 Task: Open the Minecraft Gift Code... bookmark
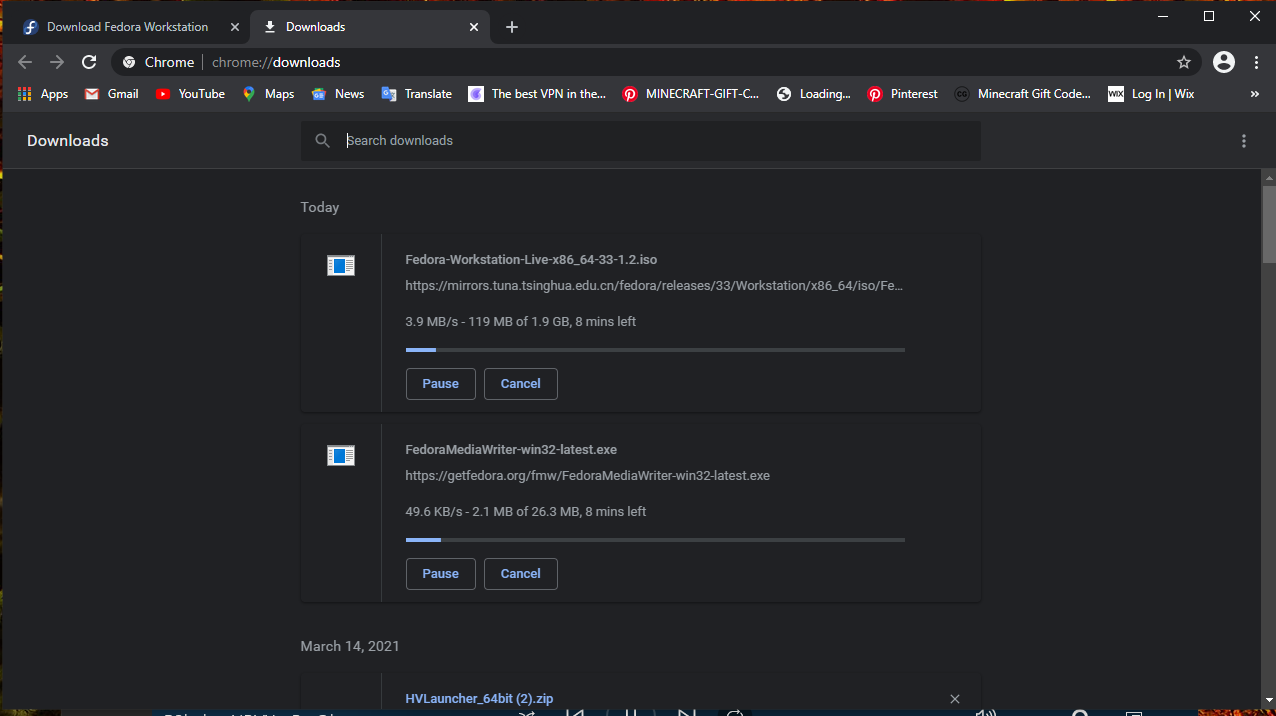click(x=1023, y=94)
